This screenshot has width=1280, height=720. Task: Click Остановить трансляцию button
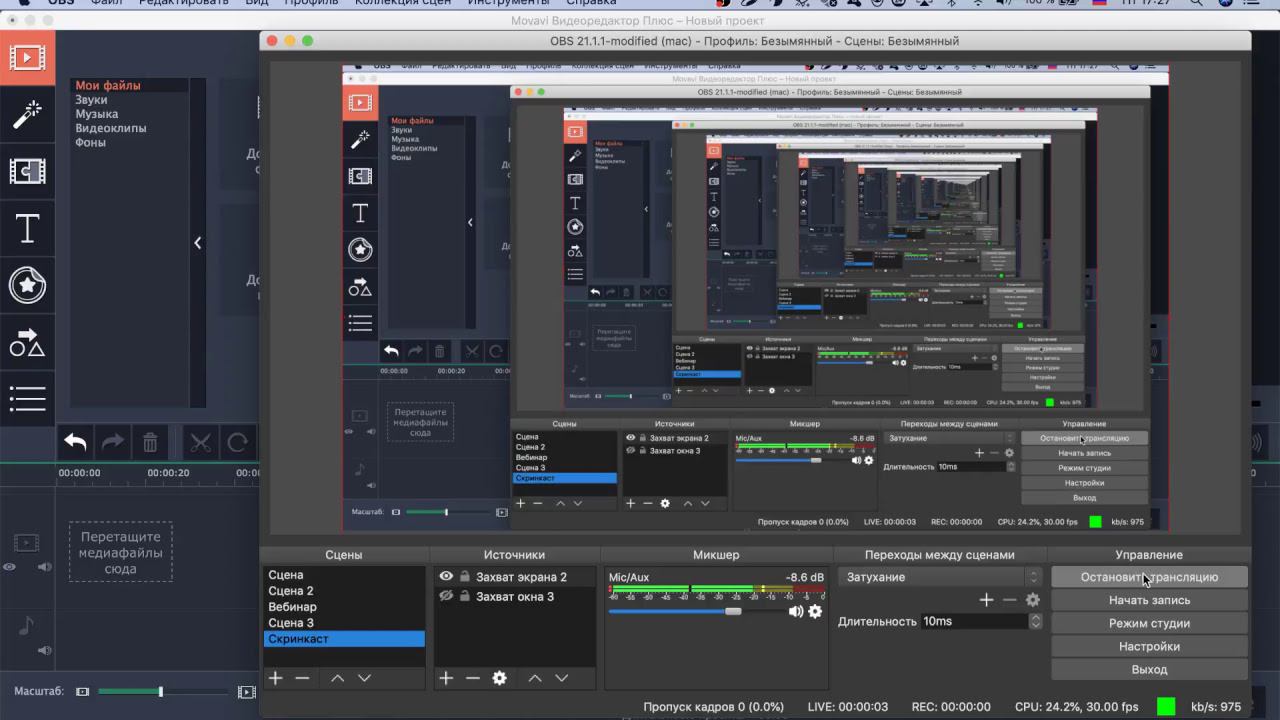coord(1149,577)
